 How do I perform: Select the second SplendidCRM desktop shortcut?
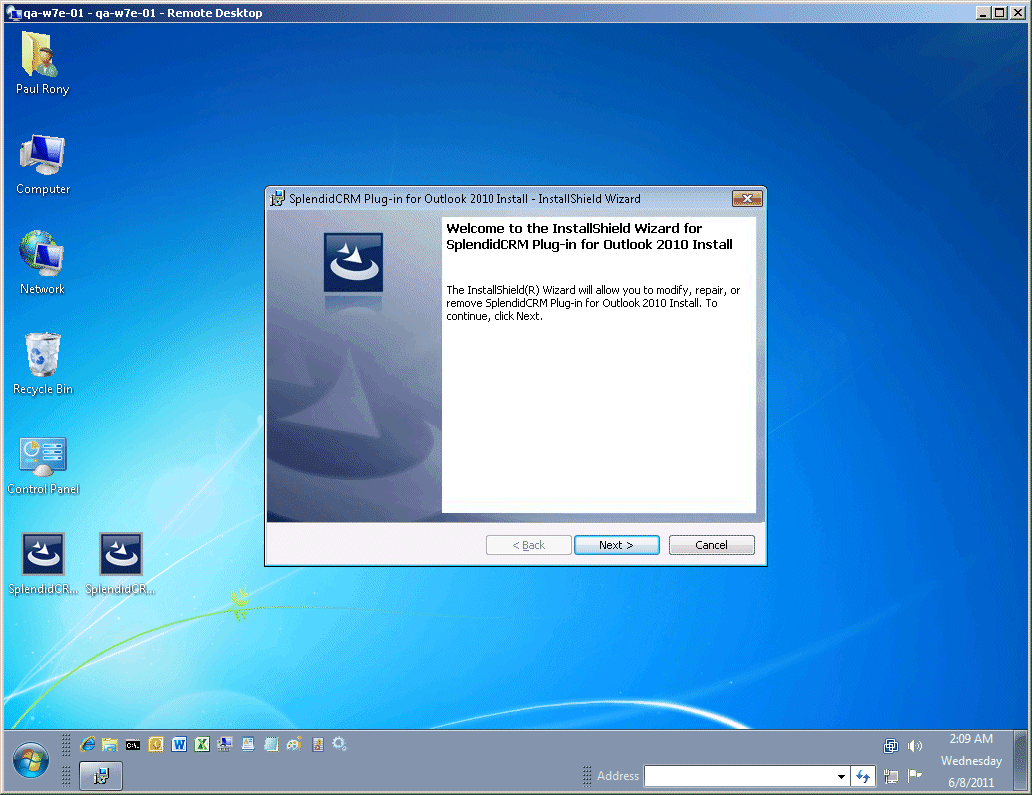(120, 554)
